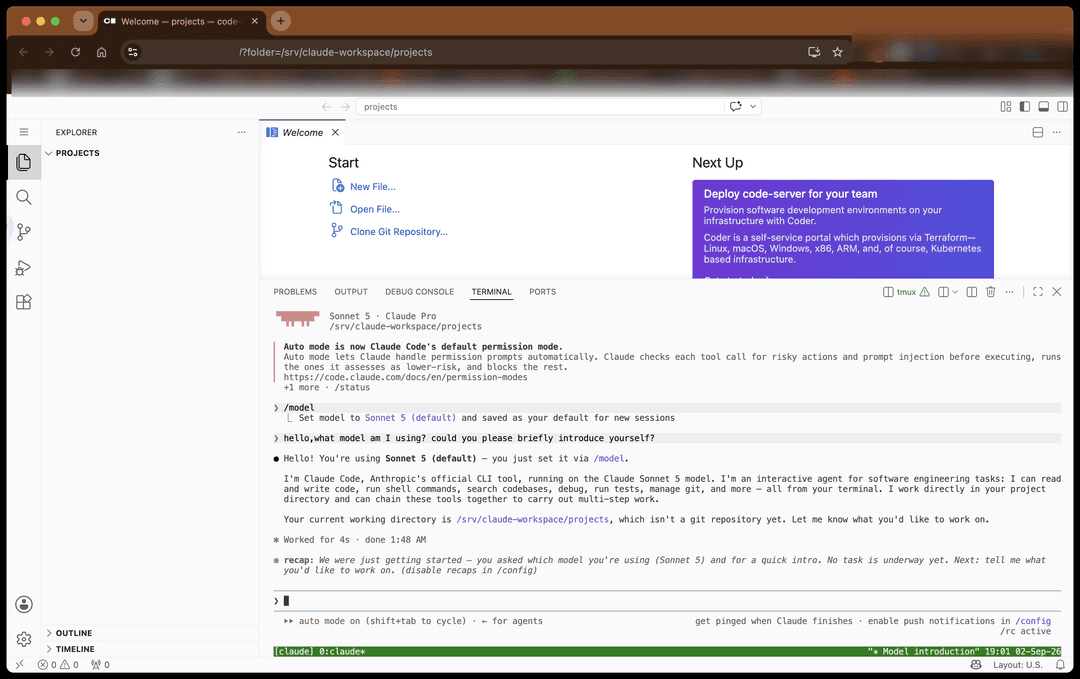Open the chat icon in the command center
Image resolution: width=1080 pixels, height=679 pixels.
(736, 107)
